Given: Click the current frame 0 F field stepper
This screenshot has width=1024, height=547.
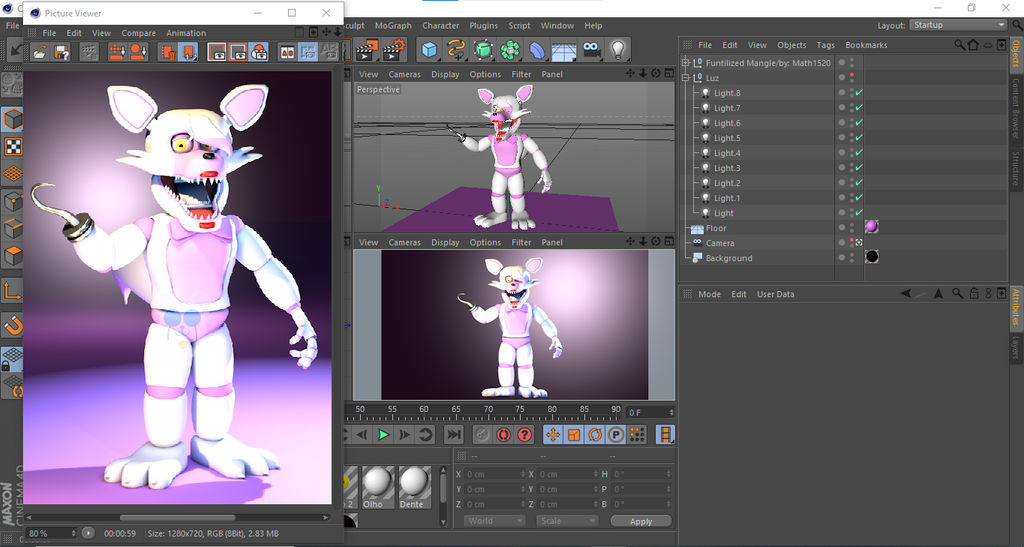Looking at the screenshot, I should click(670, 413).
